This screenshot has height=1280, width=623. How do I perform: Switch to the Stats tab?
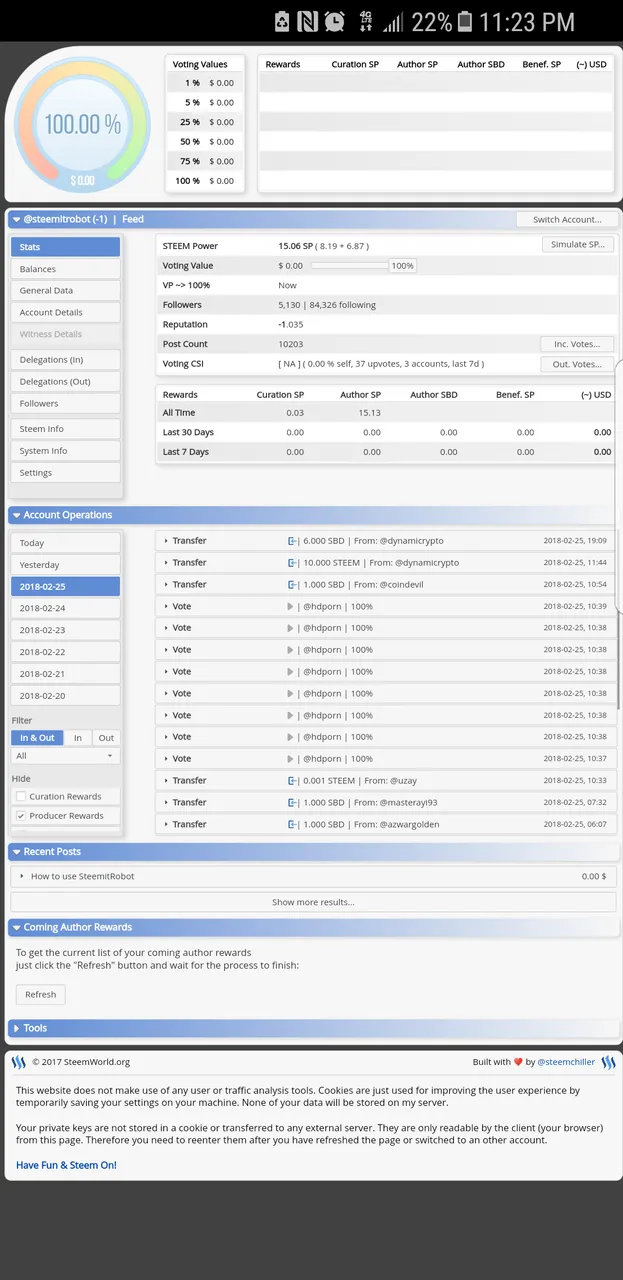pyautogui.click(x=65, y=247)
